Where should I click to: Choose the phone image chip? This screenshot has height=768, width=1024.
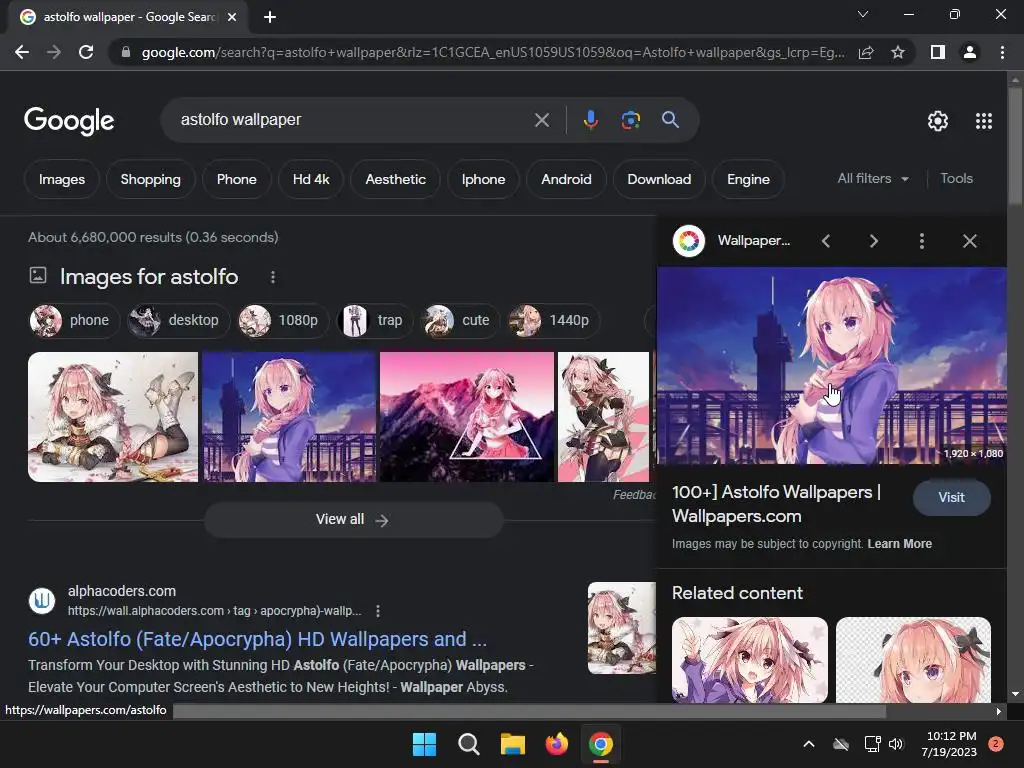[x=74, y=321]
